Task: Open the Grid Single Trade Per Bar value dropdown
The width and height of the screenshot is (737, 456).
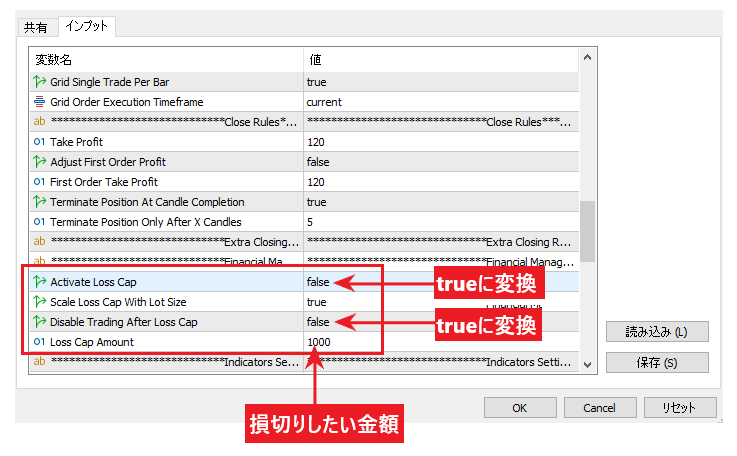Action: [x=440, y=82]
